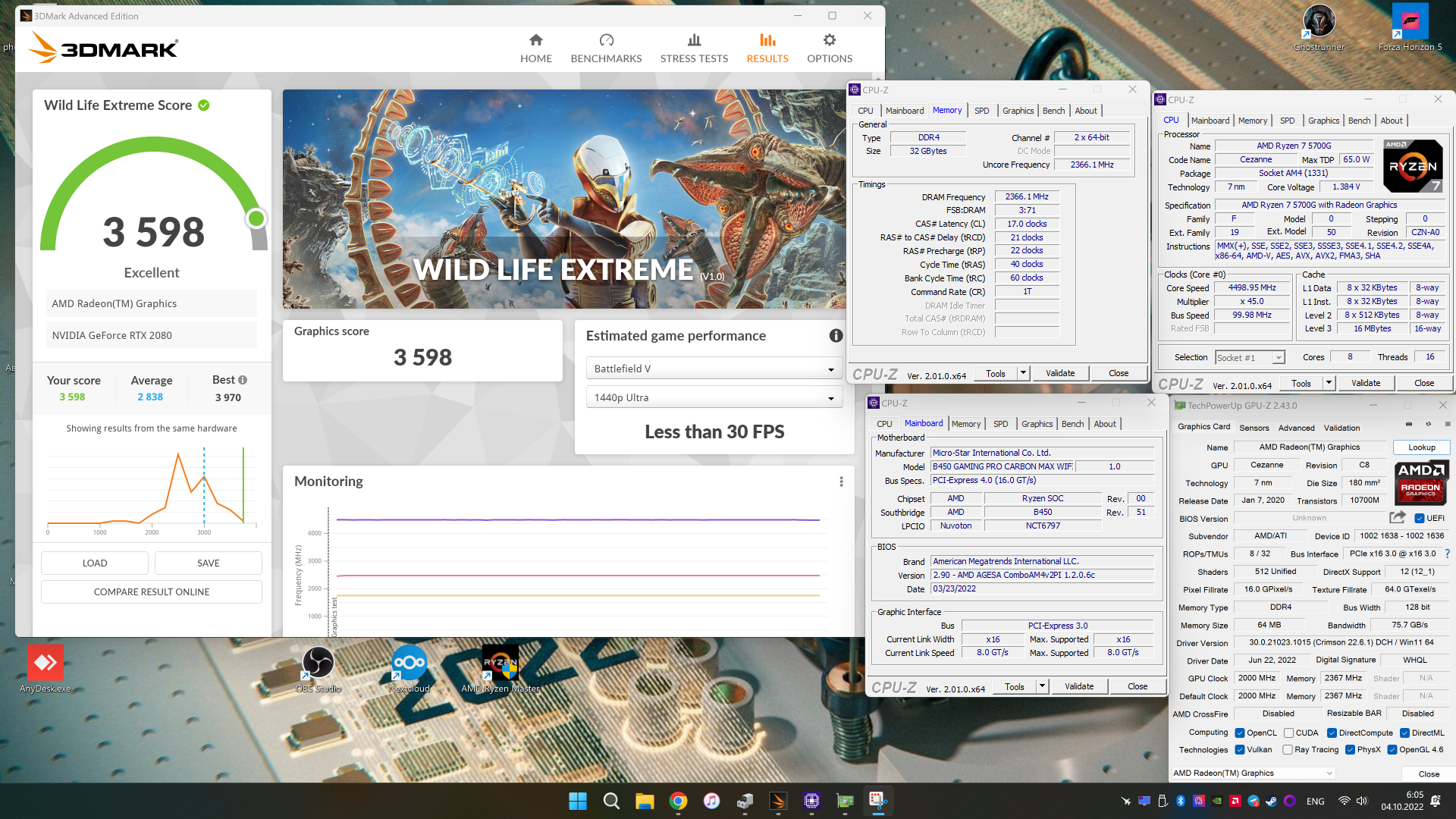Open Tools dropdown arrow in CPU-Z Mainboard window
The height and width of the screenshot is (819, 1456).
1042,686
